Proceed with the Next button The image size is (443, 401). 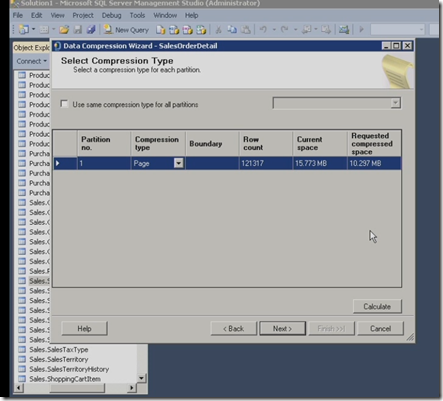(282, 329)
